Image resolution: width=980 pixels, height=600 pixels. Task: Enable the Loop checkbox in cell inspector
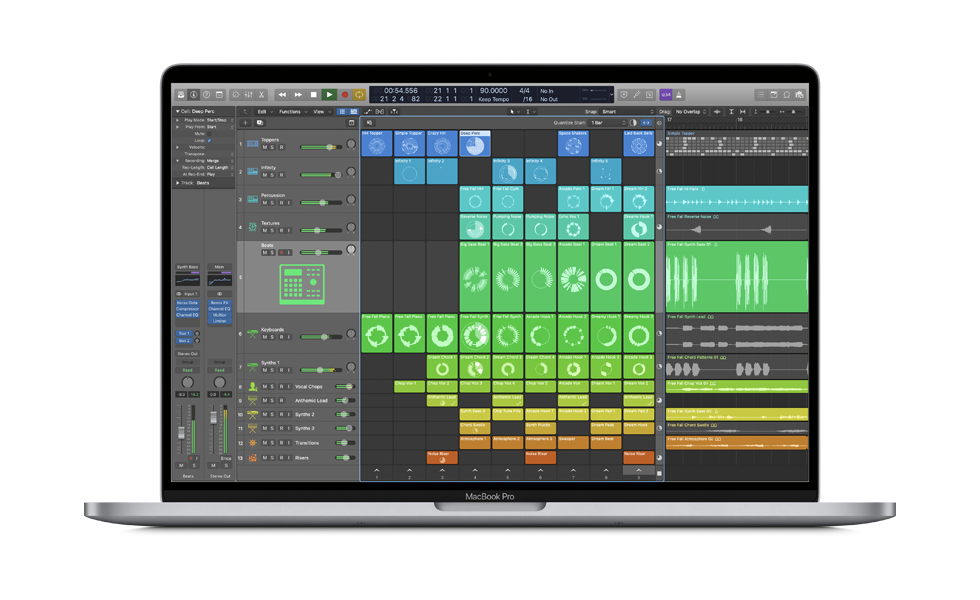tap(210, 141)
